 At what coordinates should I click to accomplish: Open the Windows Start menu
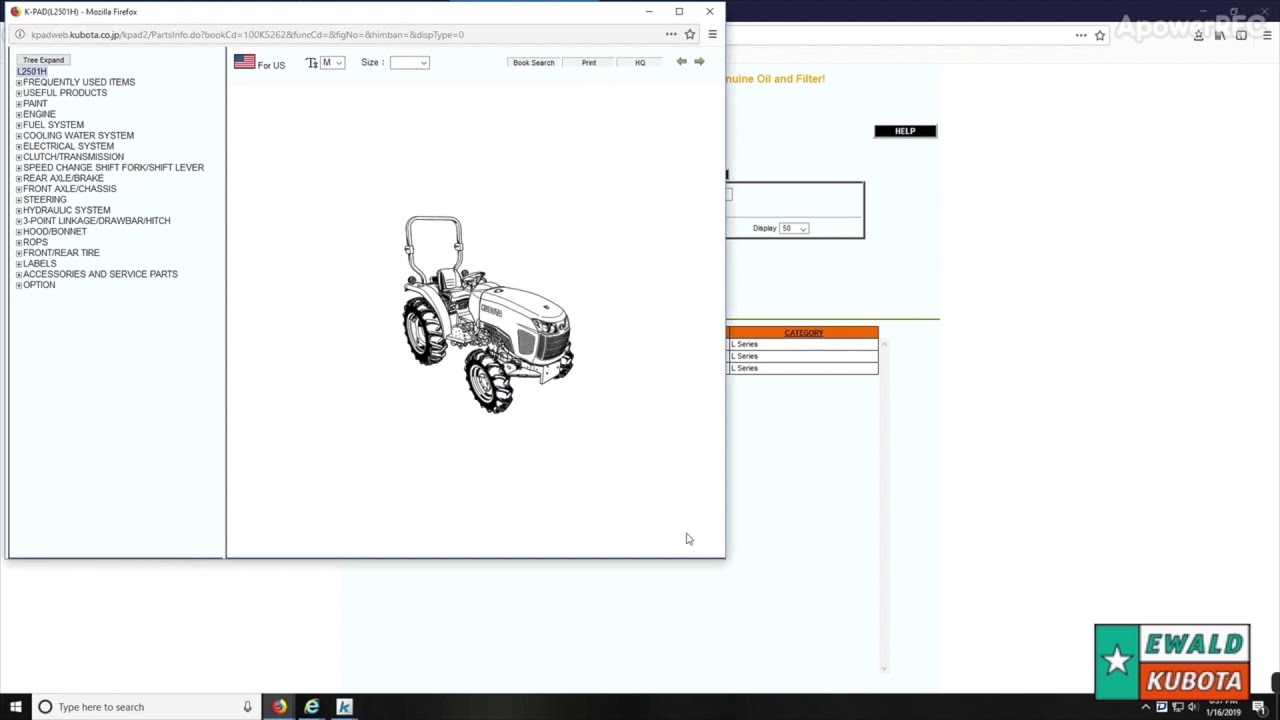click(15, 707)
